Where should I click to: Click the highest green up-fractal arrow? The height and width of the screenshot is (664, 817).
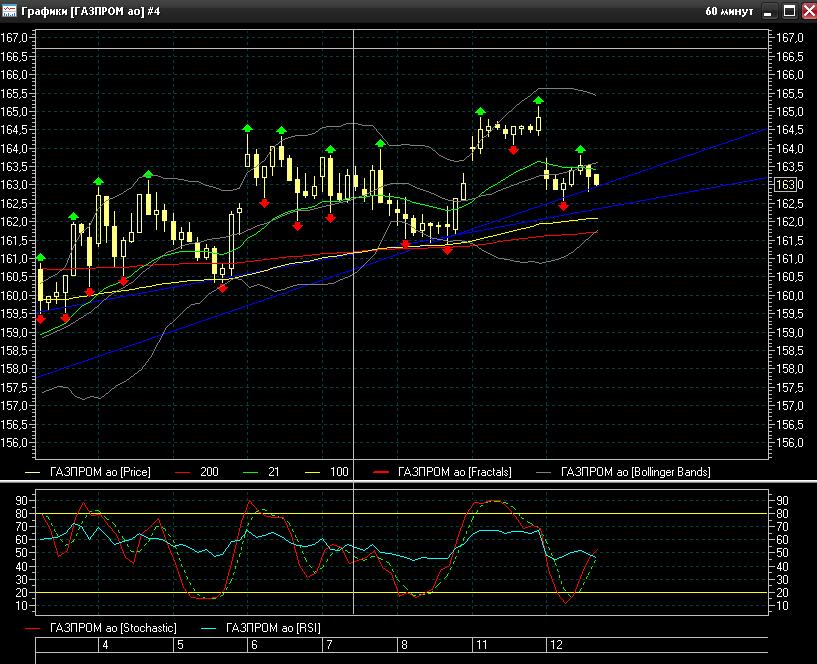538,100
